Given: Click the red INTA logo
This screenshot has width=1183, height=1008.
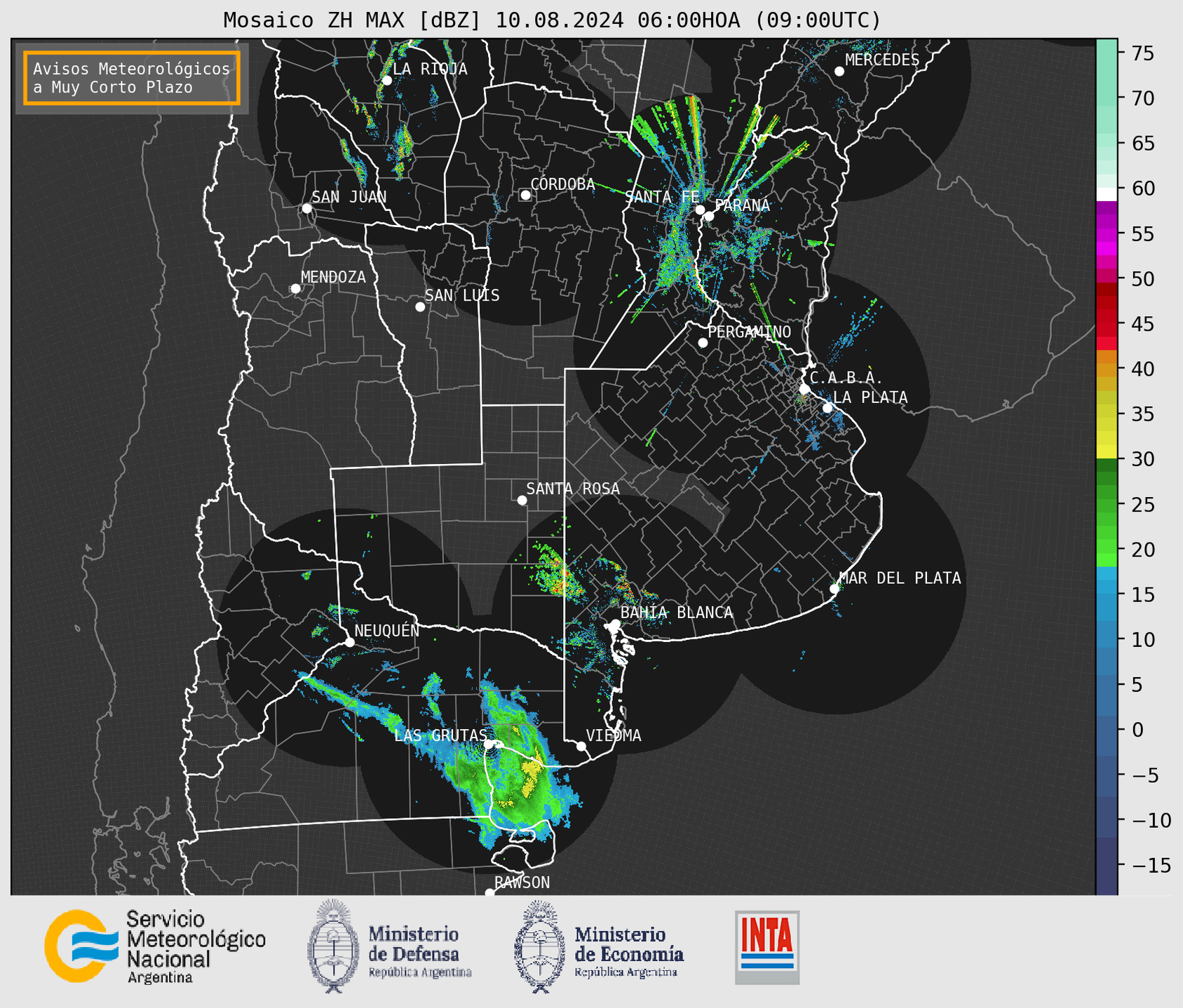Looking at the screenshot, I should [767, 947].
